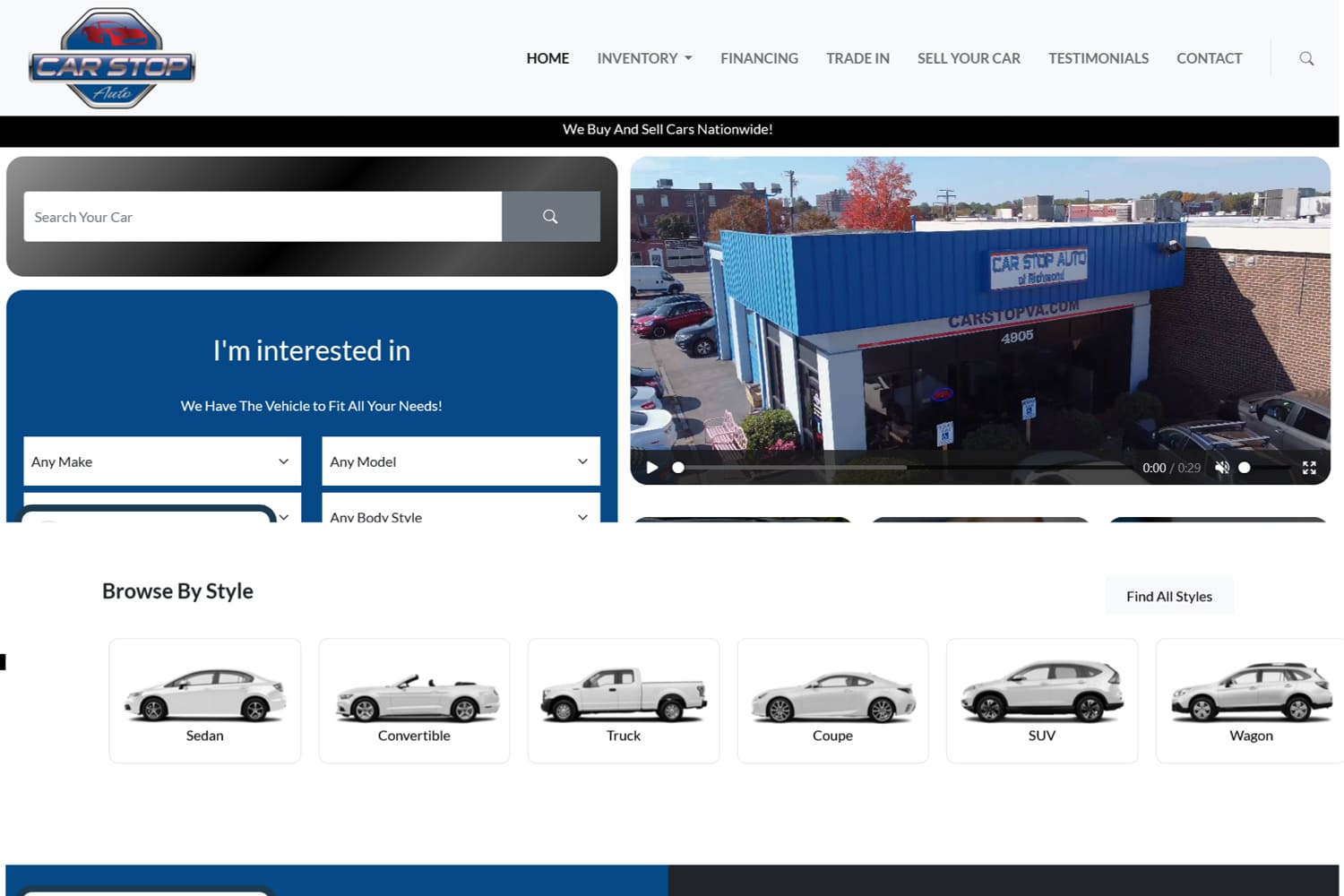
Task: Focus the Search Your Car field
Action: pos(263,216)
